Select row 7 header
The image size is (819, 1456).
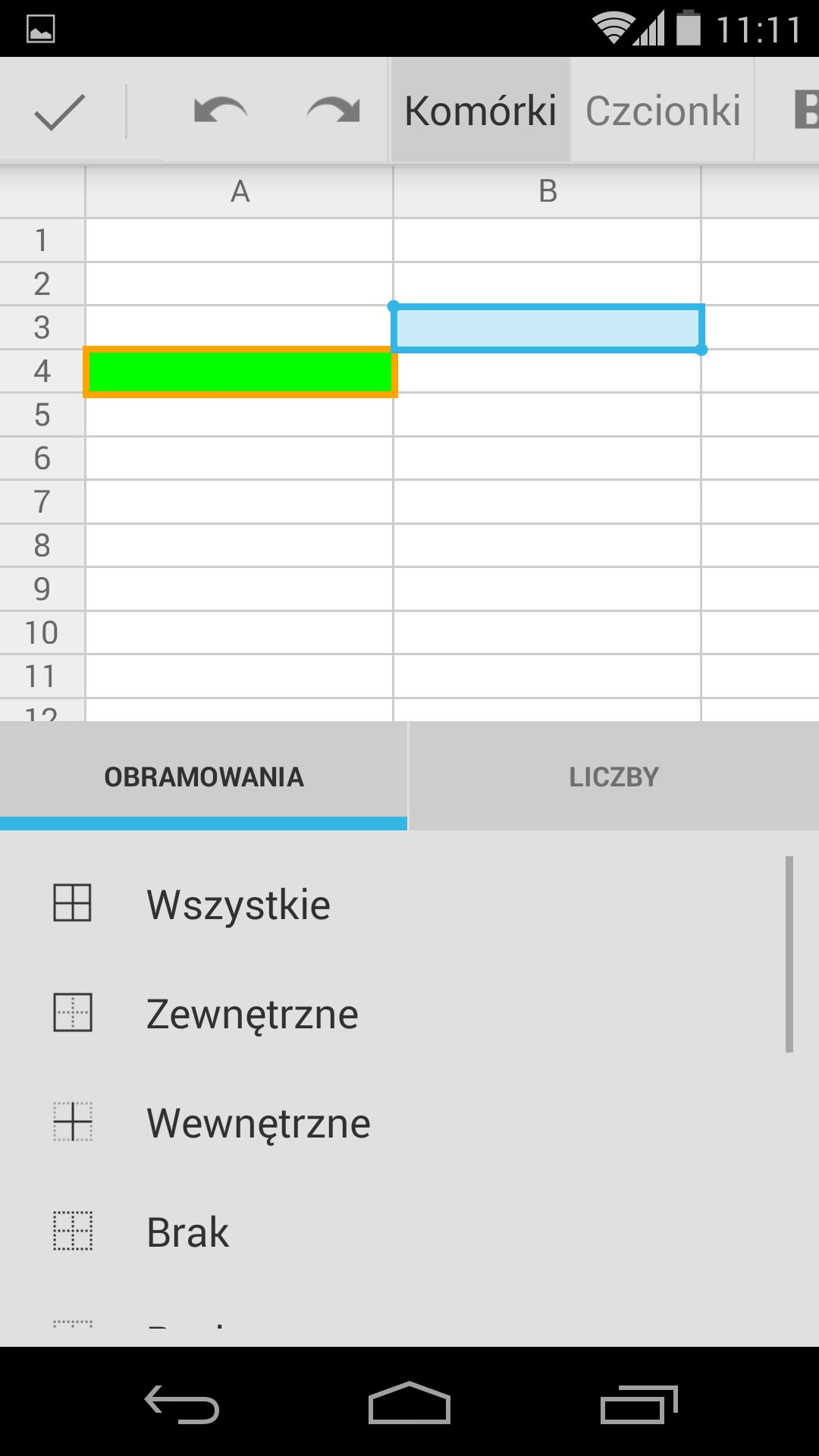point(42,501)
